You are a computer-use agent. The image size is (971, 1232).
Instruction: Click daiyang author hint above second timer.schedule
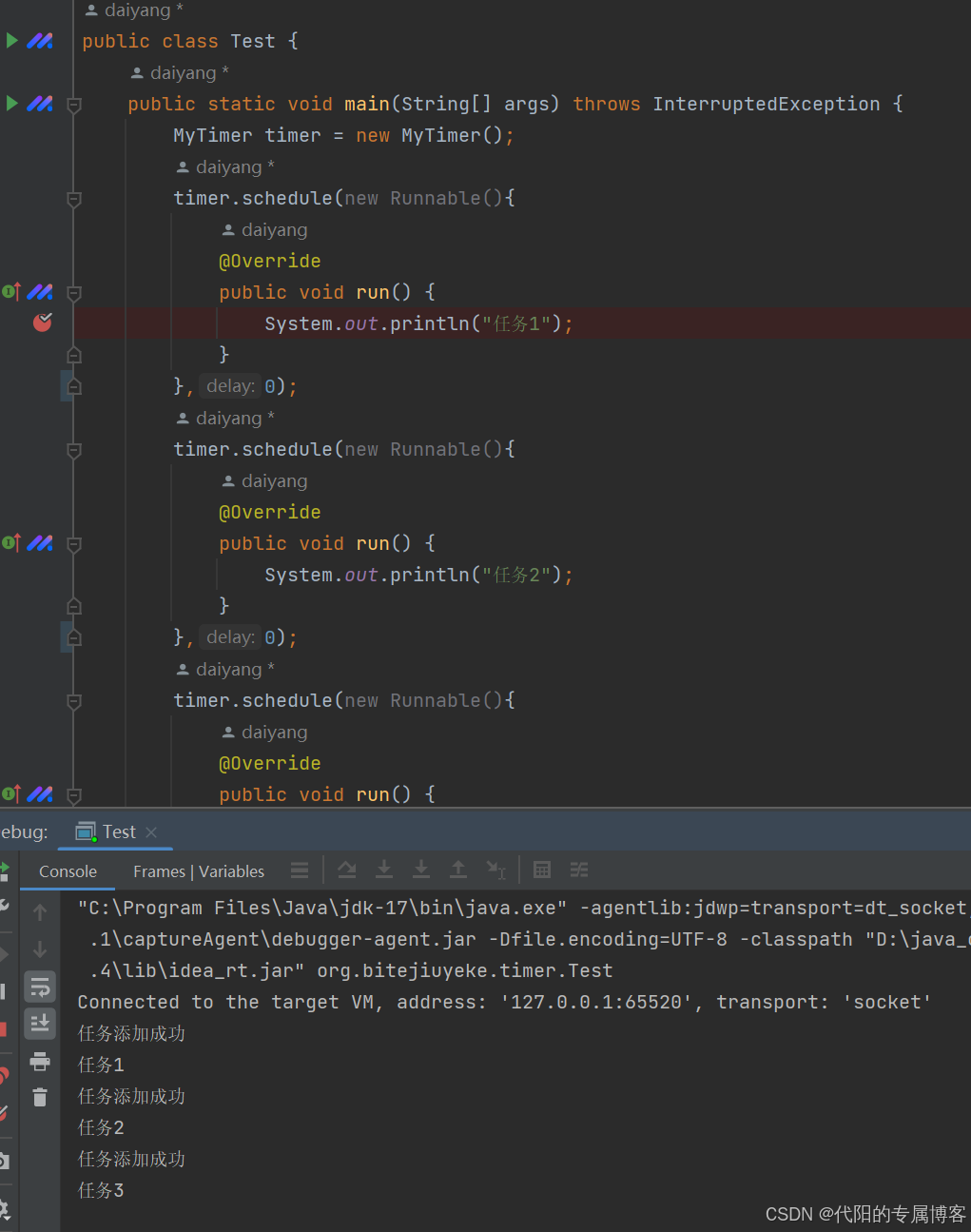tap(225, 419)
